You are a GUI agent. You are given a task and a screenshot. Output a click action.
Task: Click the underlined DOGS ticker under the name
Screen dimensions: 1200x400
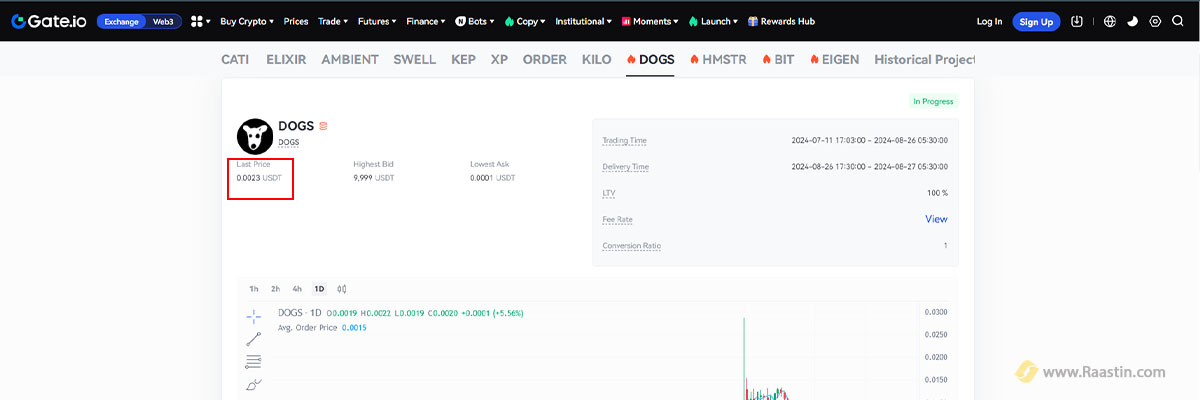[288, 143]
